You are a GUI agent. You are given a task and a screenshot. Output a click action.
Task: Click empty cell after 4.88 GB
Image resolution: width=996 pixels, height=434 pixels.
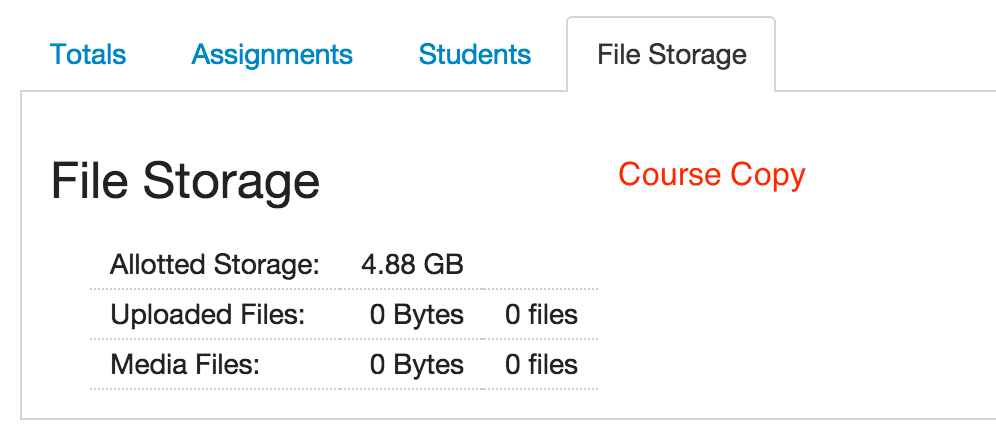540,266
